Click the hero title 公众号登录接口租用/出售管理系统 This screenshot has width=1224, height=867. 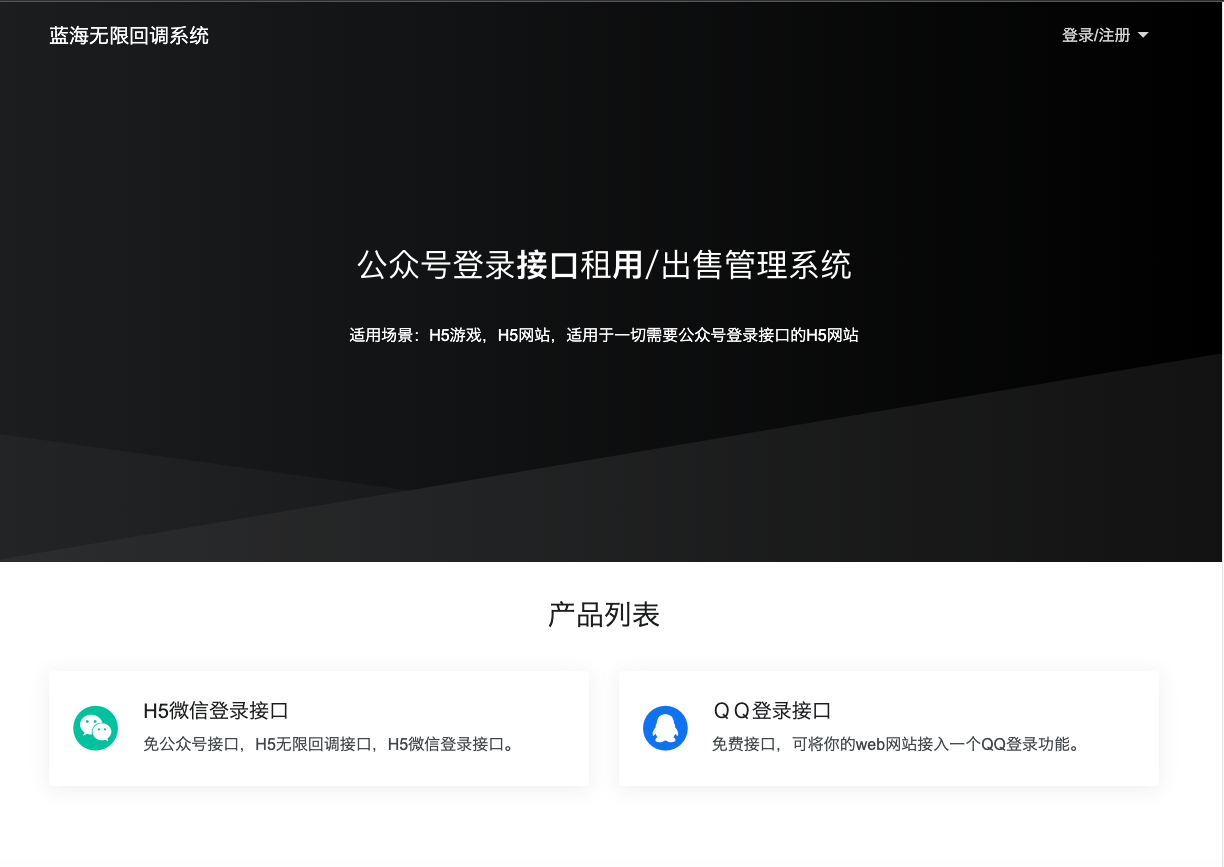pyautogui.click(x=603, y=266)
